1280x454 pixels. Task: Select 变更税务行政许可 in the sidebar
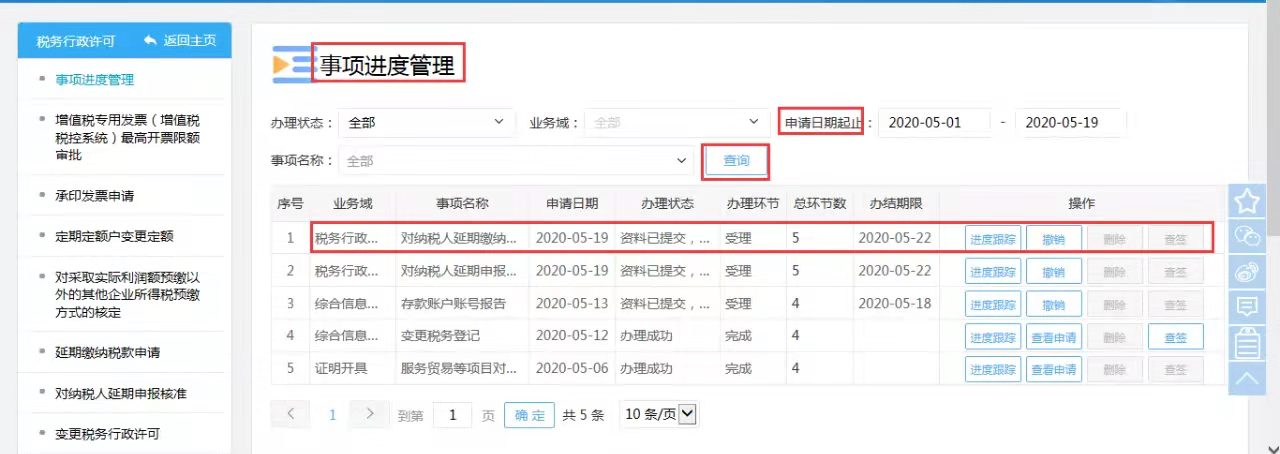107,434
